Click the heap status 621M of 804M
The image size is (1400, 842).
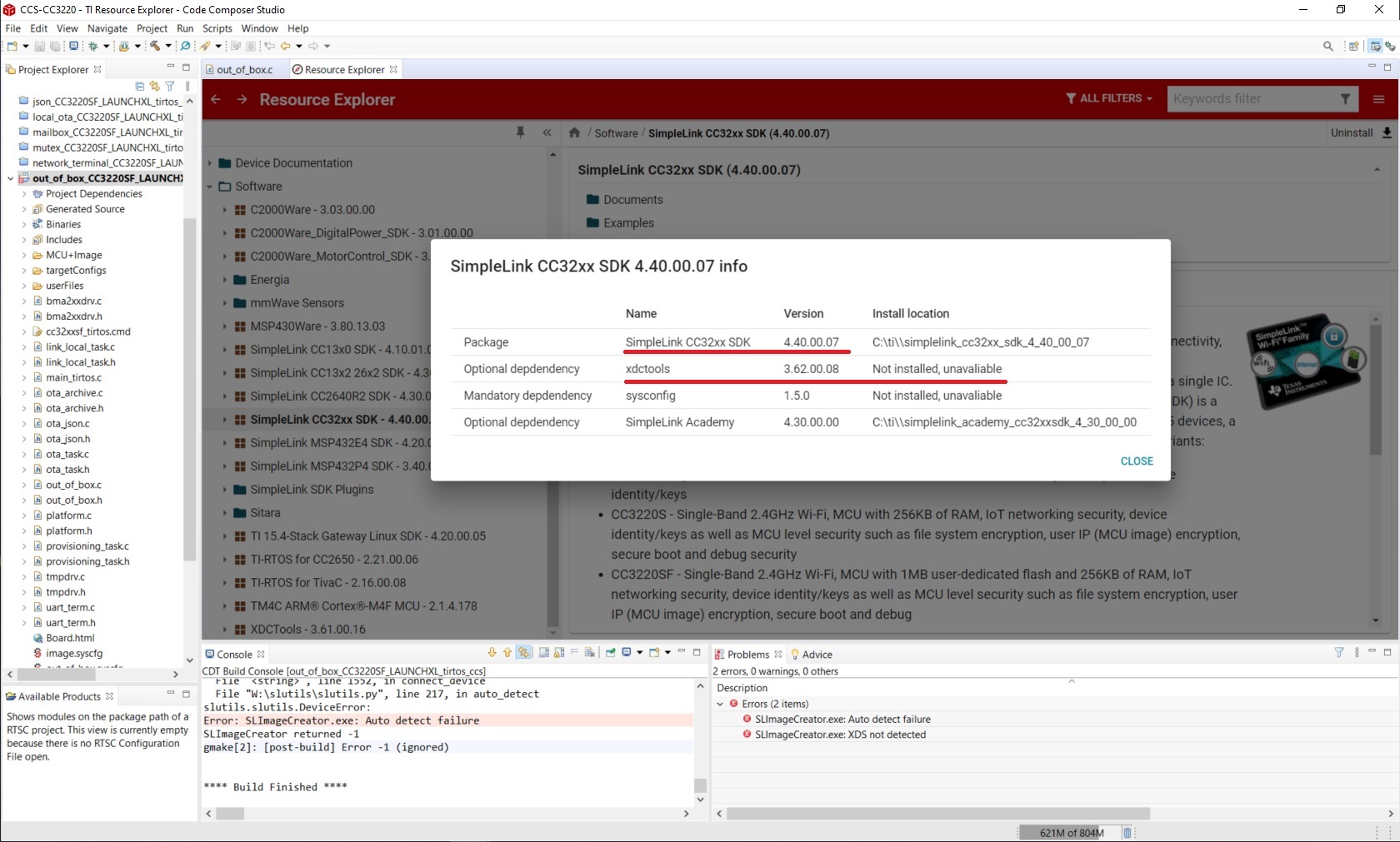[1072, 833]
